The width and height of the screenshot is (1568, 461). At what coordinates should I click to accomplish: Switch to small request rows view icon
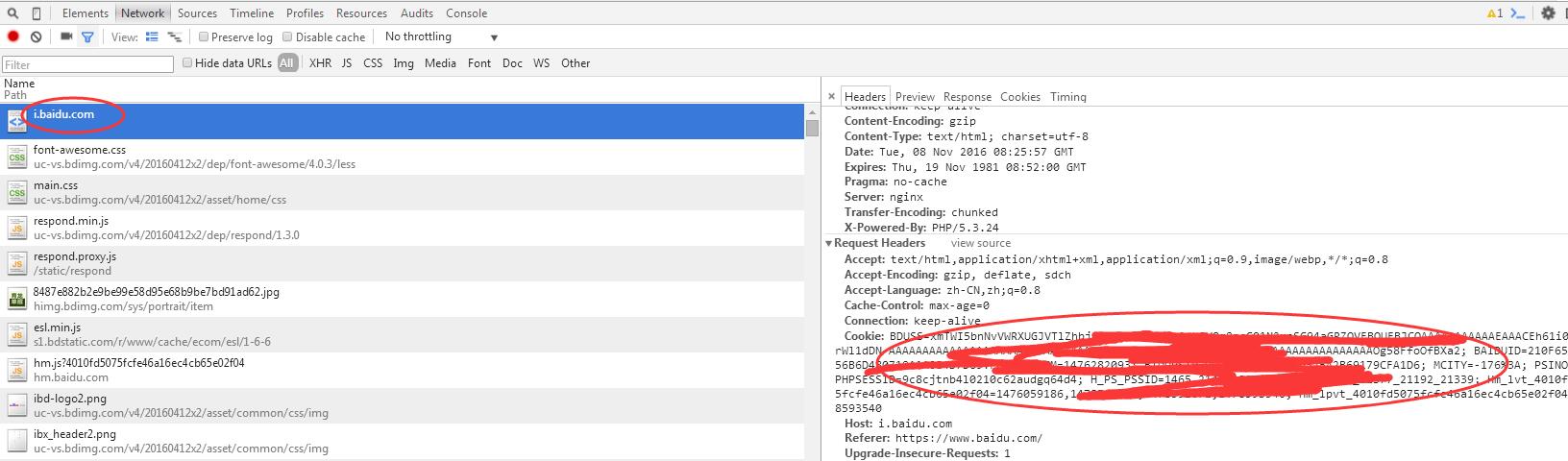[x=175, y=36]
